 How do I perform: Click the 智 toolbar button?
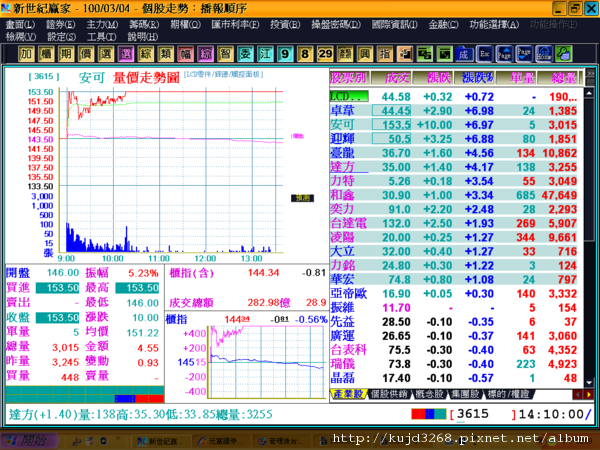[225, 54]
